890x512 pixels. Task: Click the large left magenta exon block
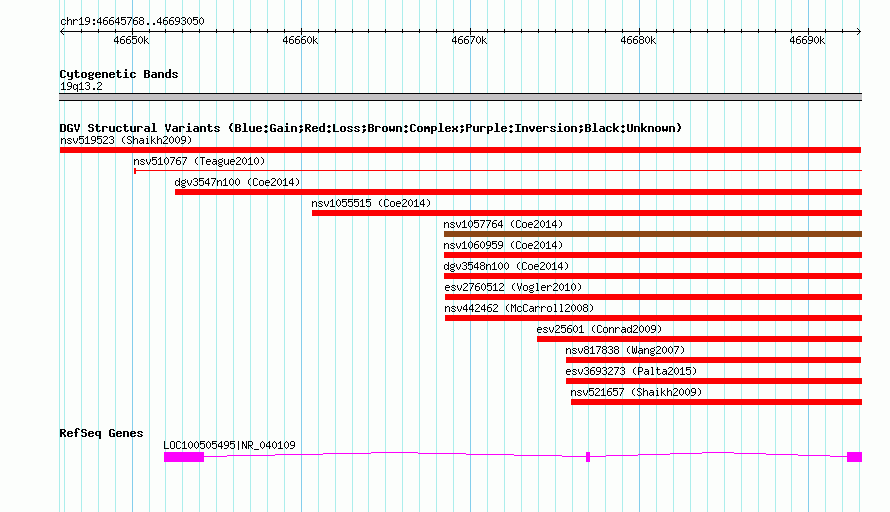tap(184, 457)
